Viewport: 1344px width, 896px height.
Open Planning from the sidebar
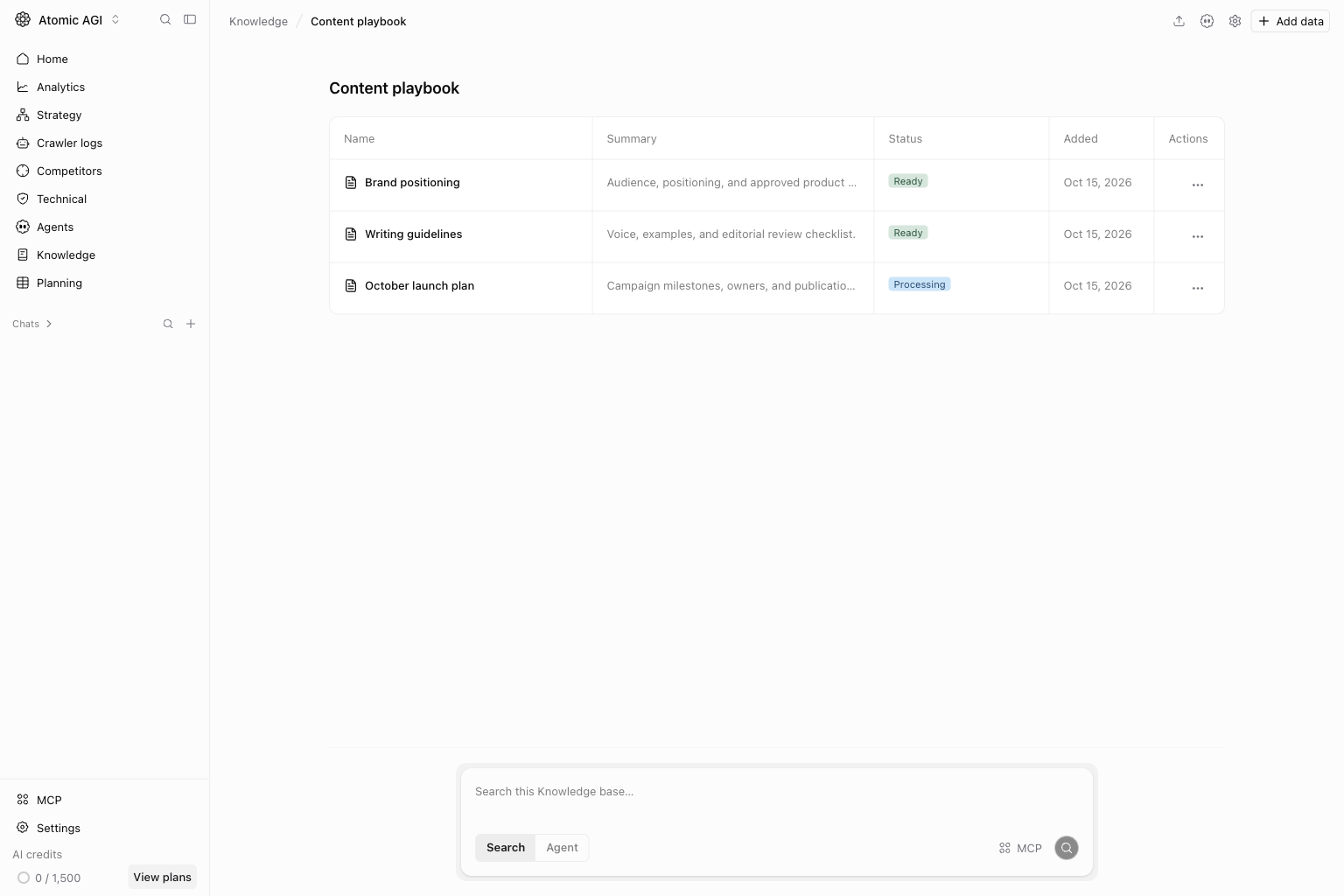[x=105, y=283]
